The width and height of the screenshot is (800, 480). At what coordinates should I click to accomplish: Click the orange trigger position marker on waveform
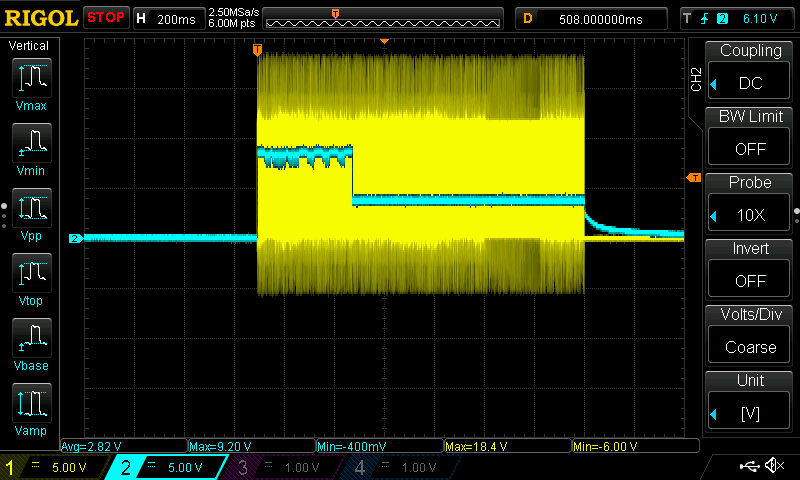[x=257, y=49]
